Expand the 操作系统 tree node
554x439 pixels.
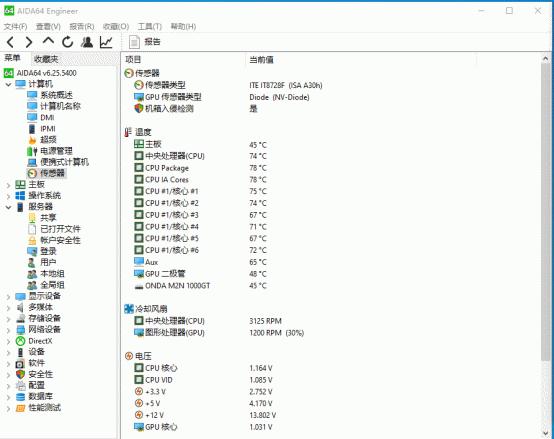(x=8, y=196)
